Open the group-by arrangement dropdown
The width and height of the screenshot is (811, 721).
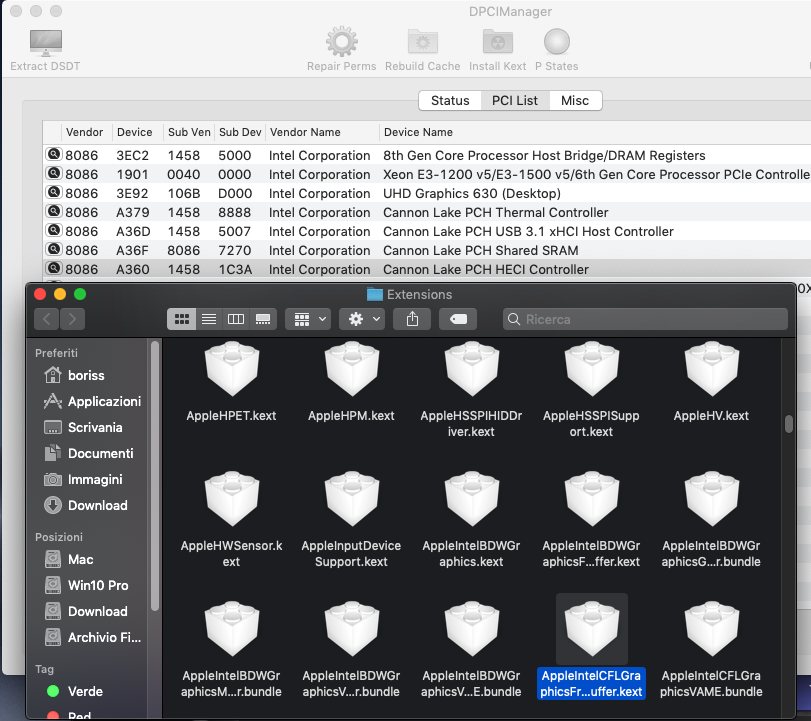coord(309,319)
